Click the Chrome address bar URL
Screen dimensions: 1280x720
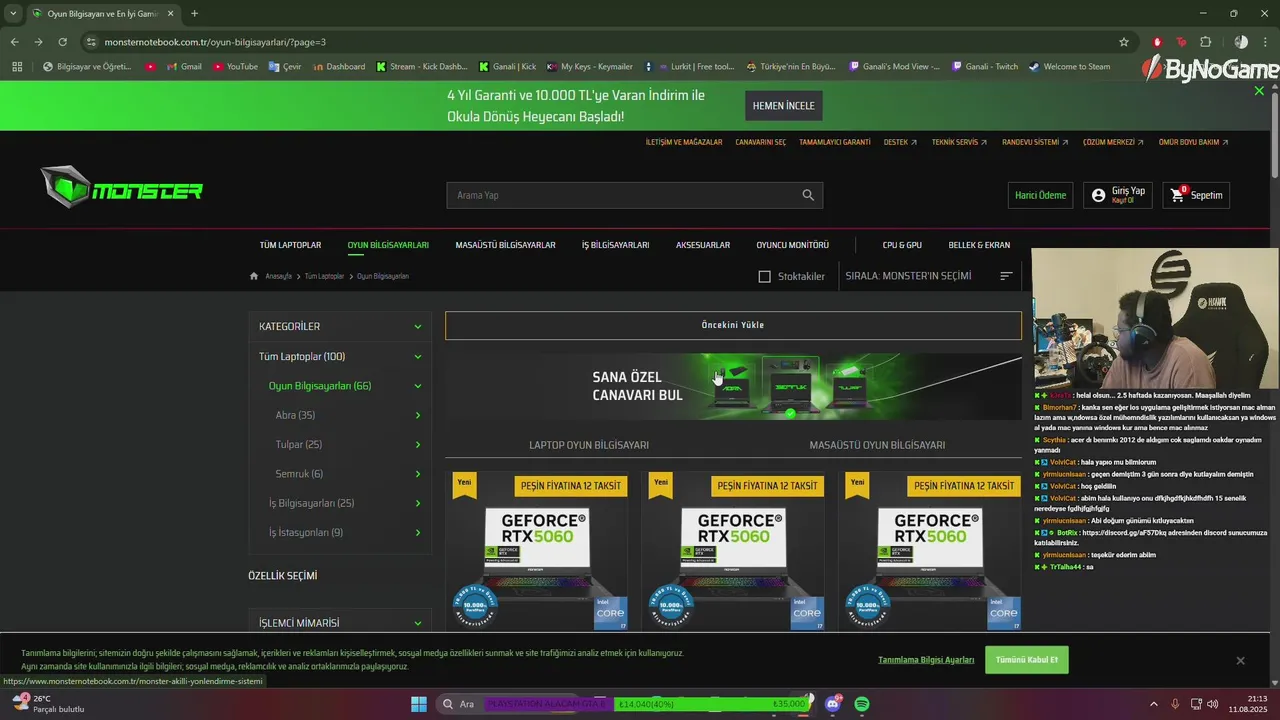[215, 42]
